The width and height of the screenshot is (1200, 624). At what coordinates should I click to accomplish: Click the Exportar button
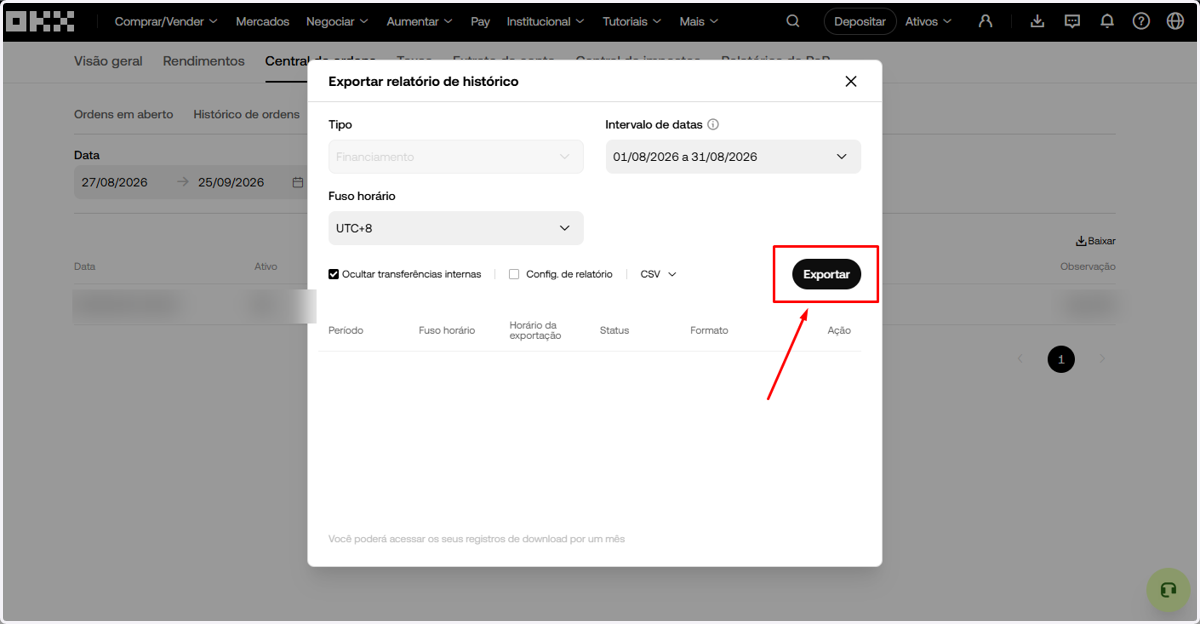point(826,274)
